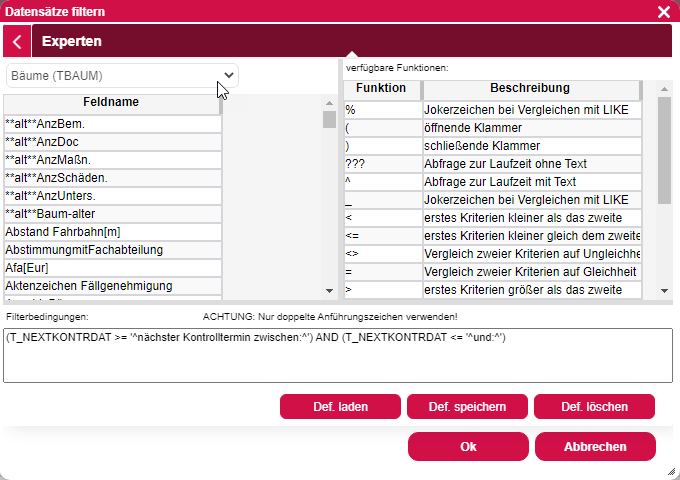Choose the <= function row
This screenshot has height=480, width=680.
click(x=381, y=236)
